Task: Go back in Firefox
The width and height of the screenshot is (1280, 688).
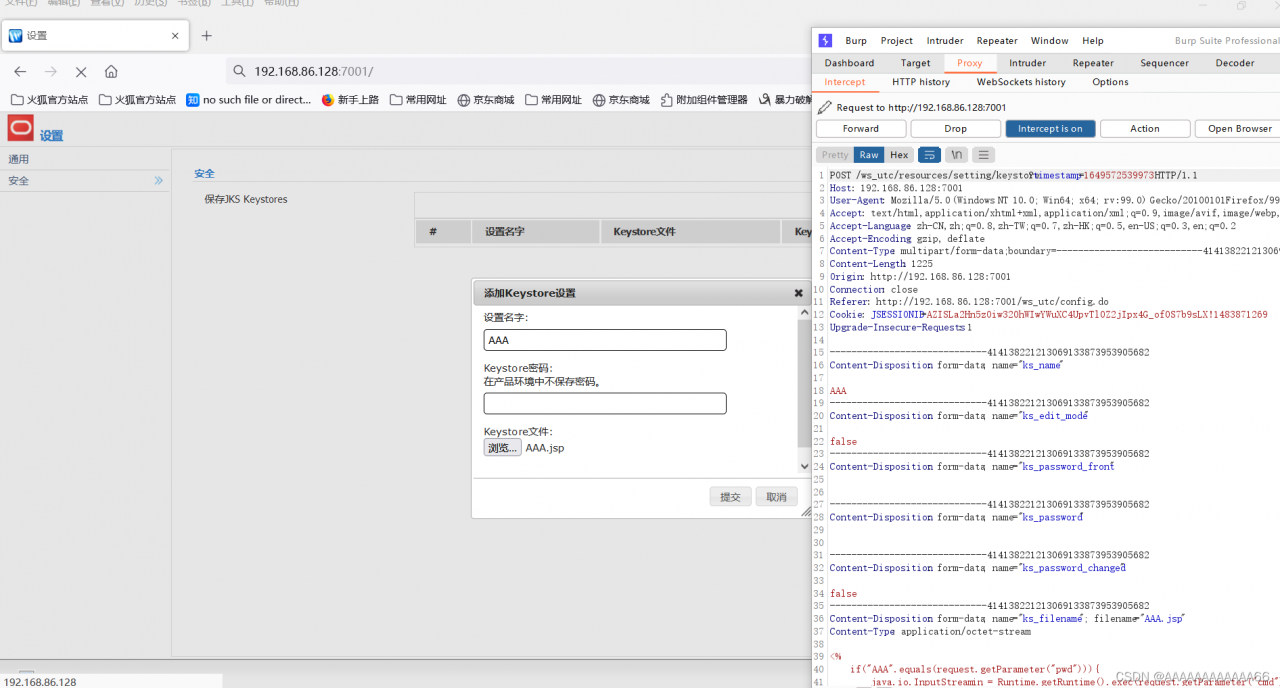Action: pos(20,71)
